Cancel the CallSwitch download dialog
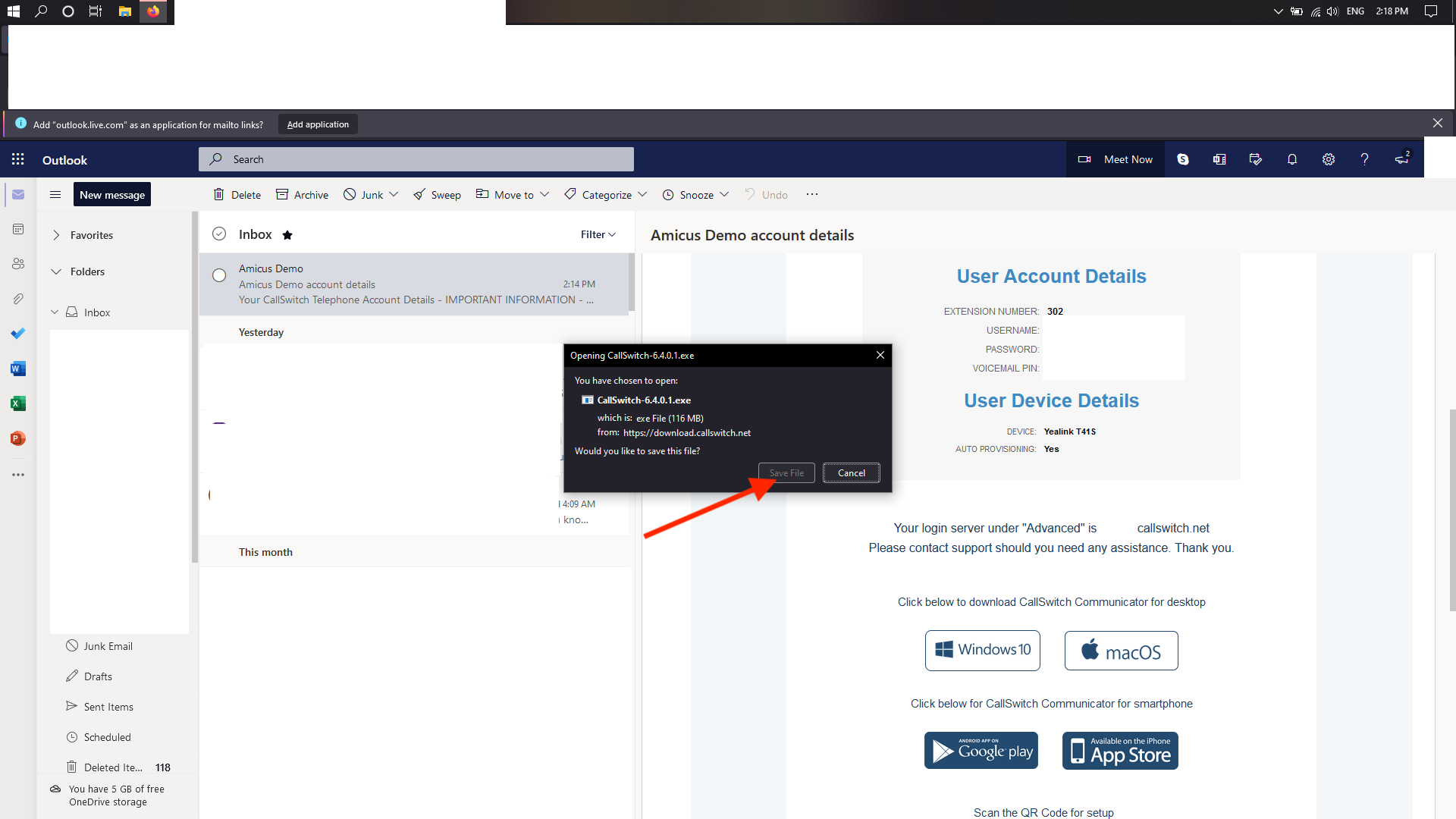This screenshot has height=819, width=1456. point(852,472)
